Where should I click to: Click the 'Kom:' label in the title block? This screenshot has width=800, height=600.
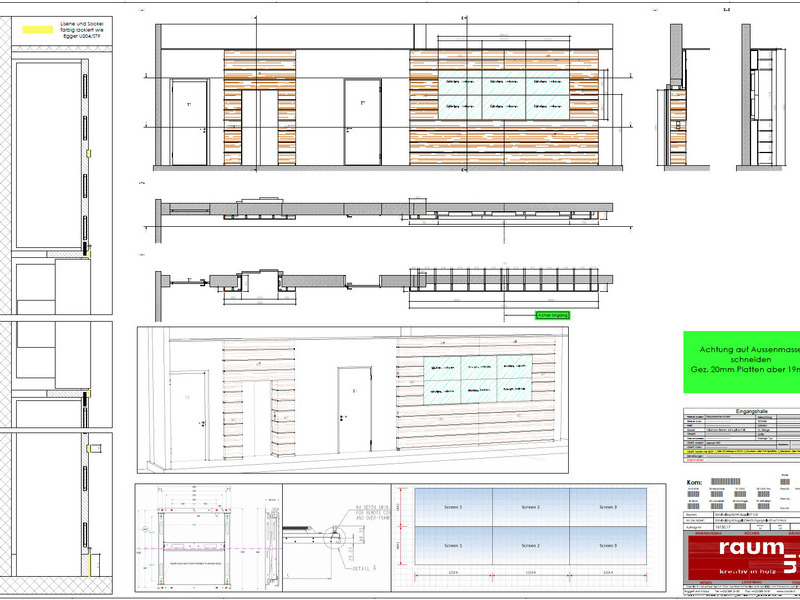(x=694, y=482)
